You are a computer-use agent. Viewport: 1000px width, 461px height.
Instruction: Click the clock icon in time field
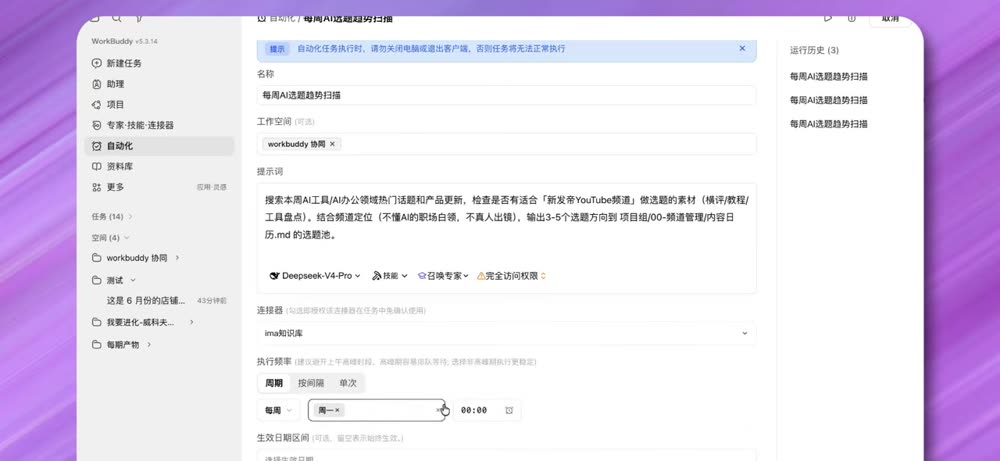[x=509, y=410]
